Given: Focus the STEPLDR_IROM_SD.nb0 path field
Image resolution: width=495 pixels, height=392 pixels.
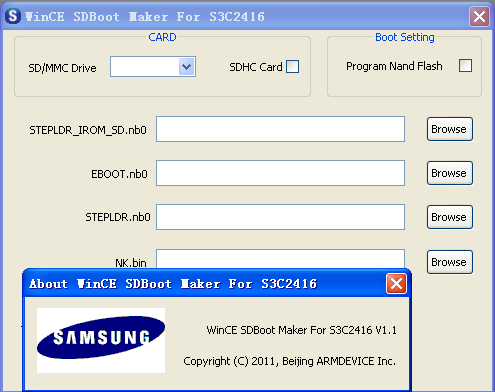Looking at the screenshot, I should (x=280, y=129).
